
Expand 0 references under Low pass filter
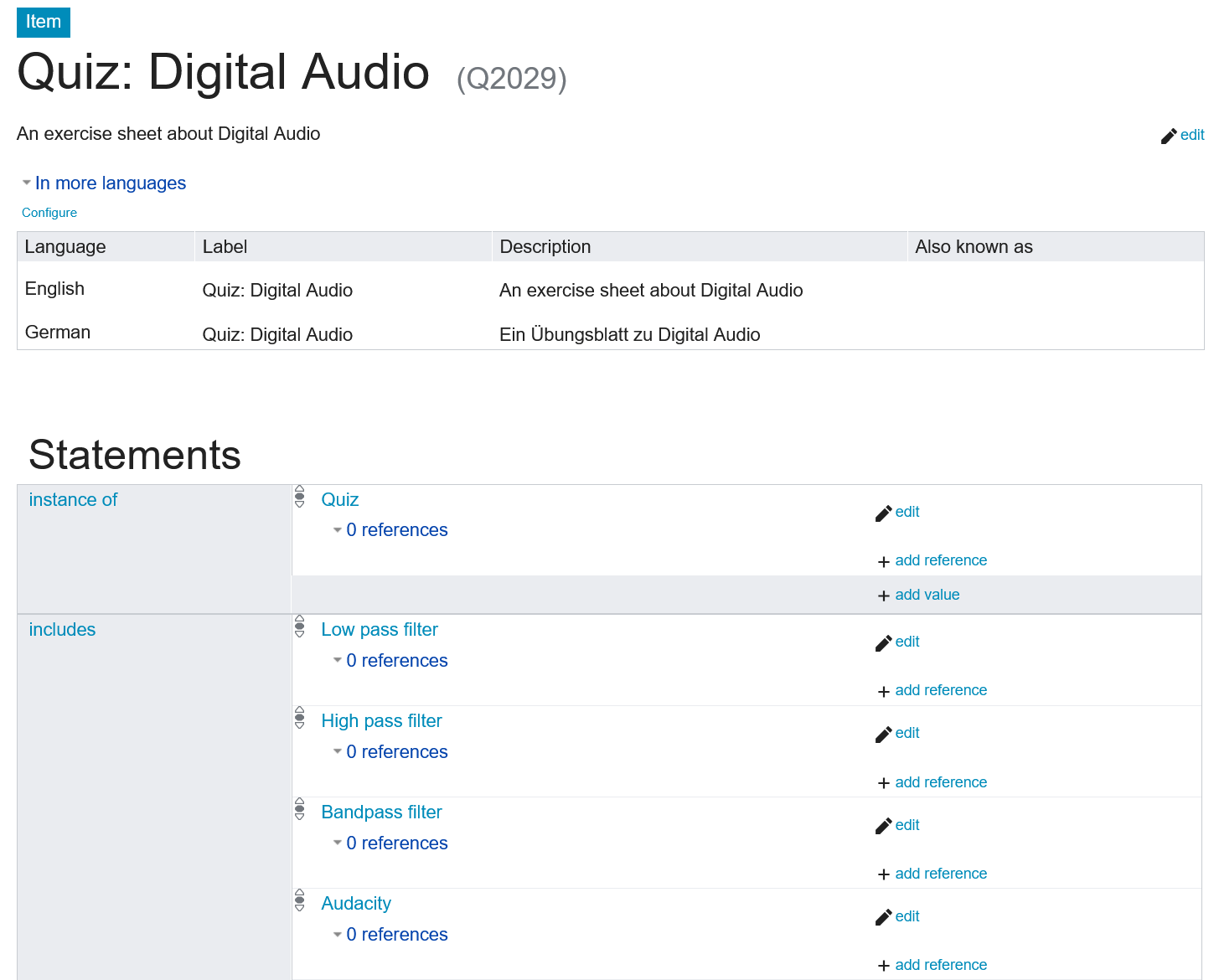point(396,661)
